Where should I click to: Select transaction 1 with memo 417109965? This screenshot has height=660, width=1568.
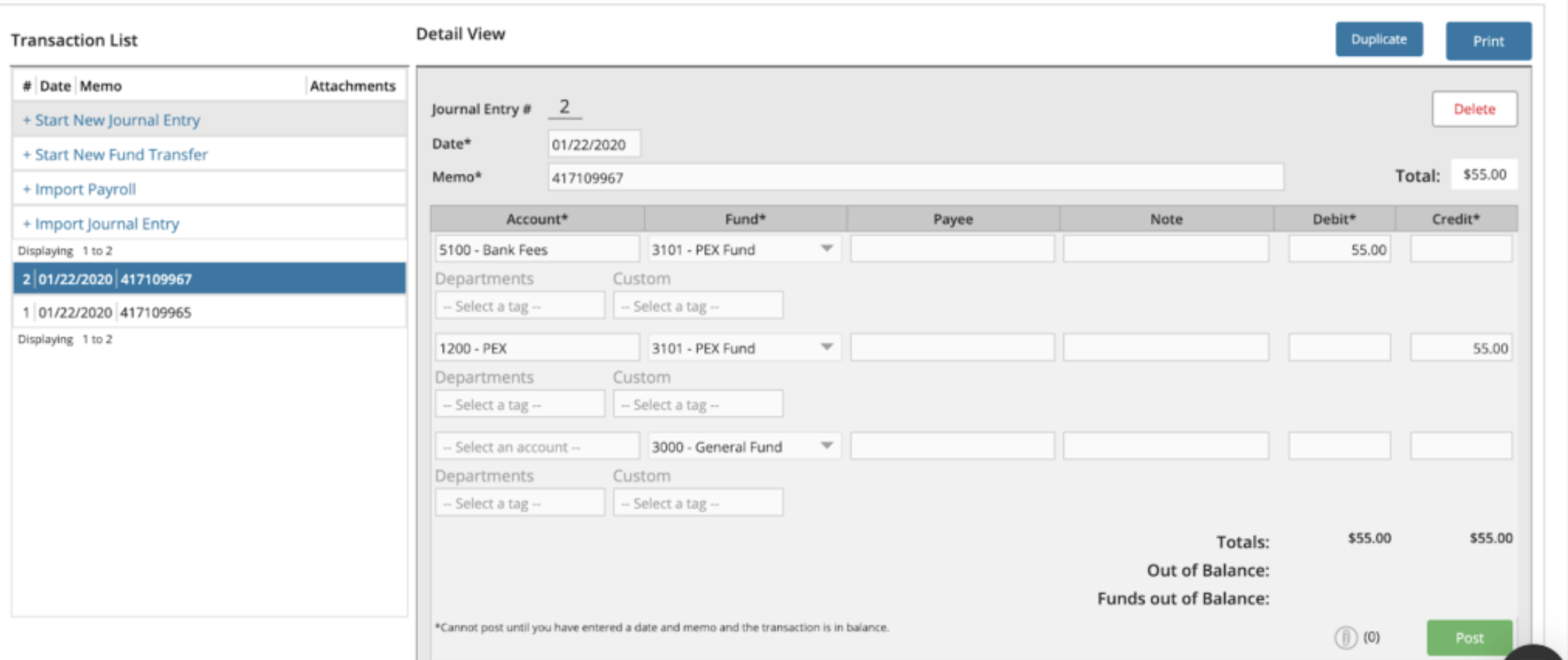point(155,312)
